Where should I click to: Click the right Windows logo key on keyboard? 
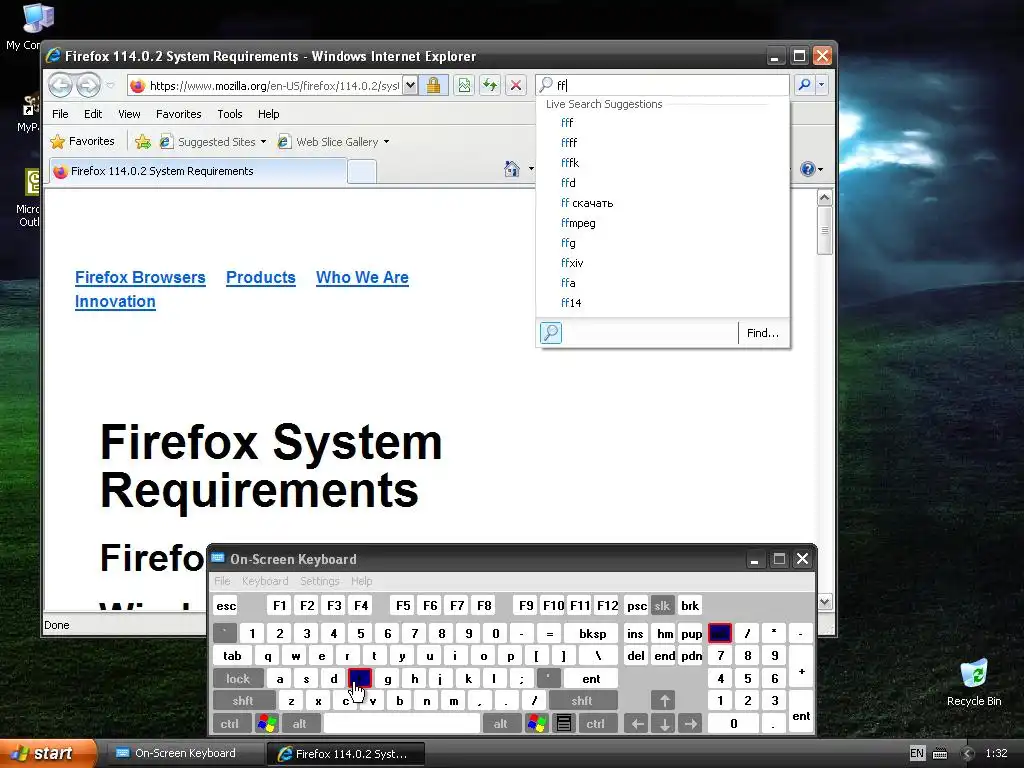[x=537, y=723]
